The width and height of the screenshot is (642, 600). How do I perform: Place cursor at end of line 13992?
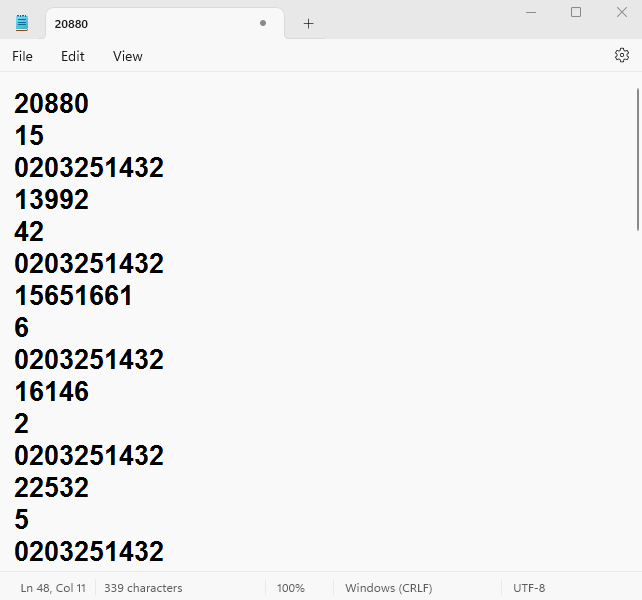pos(89,200)
